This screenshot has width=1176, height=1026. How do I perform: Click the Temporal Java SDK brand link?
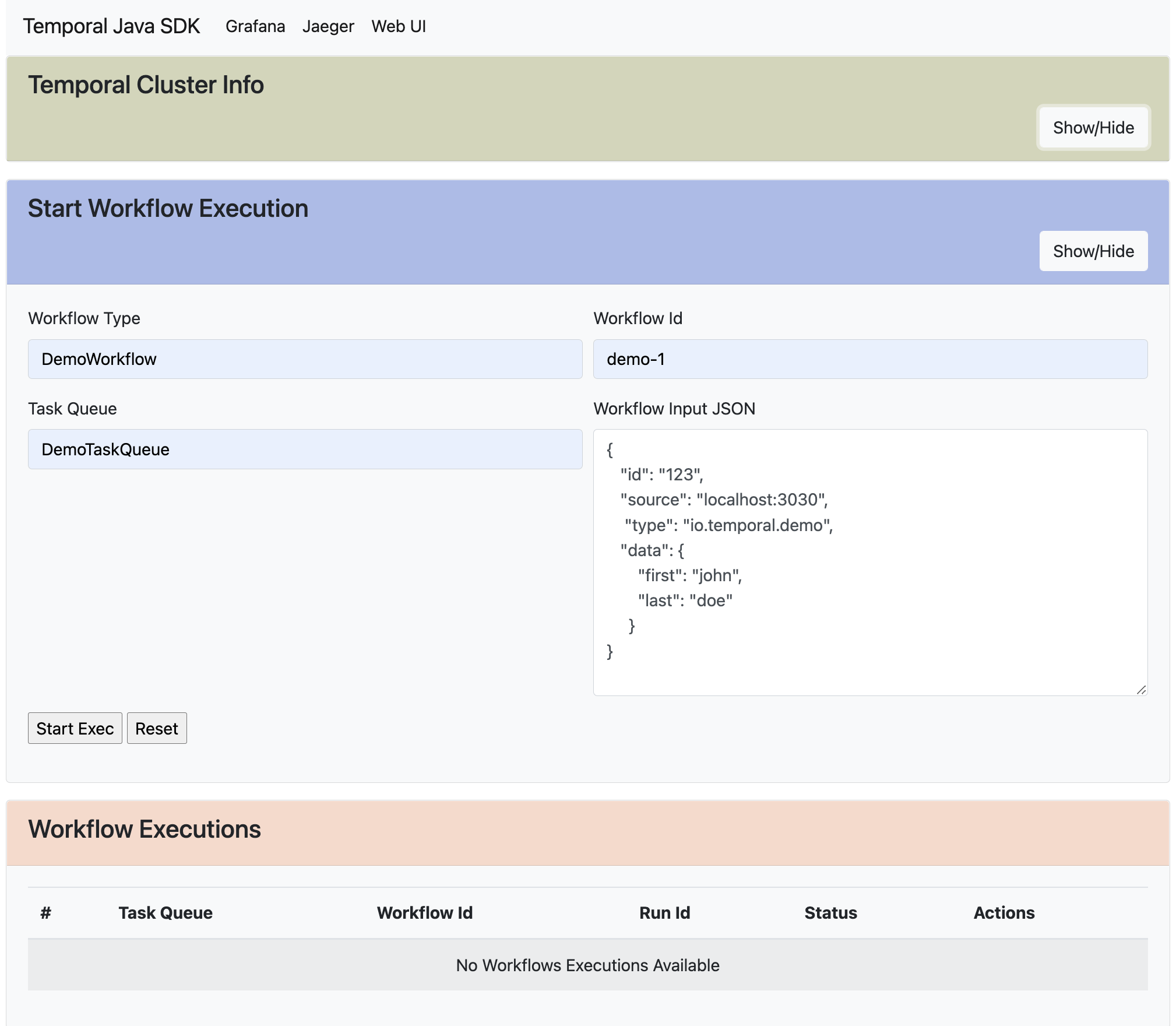pyautogui.click(x=111, y=26)
